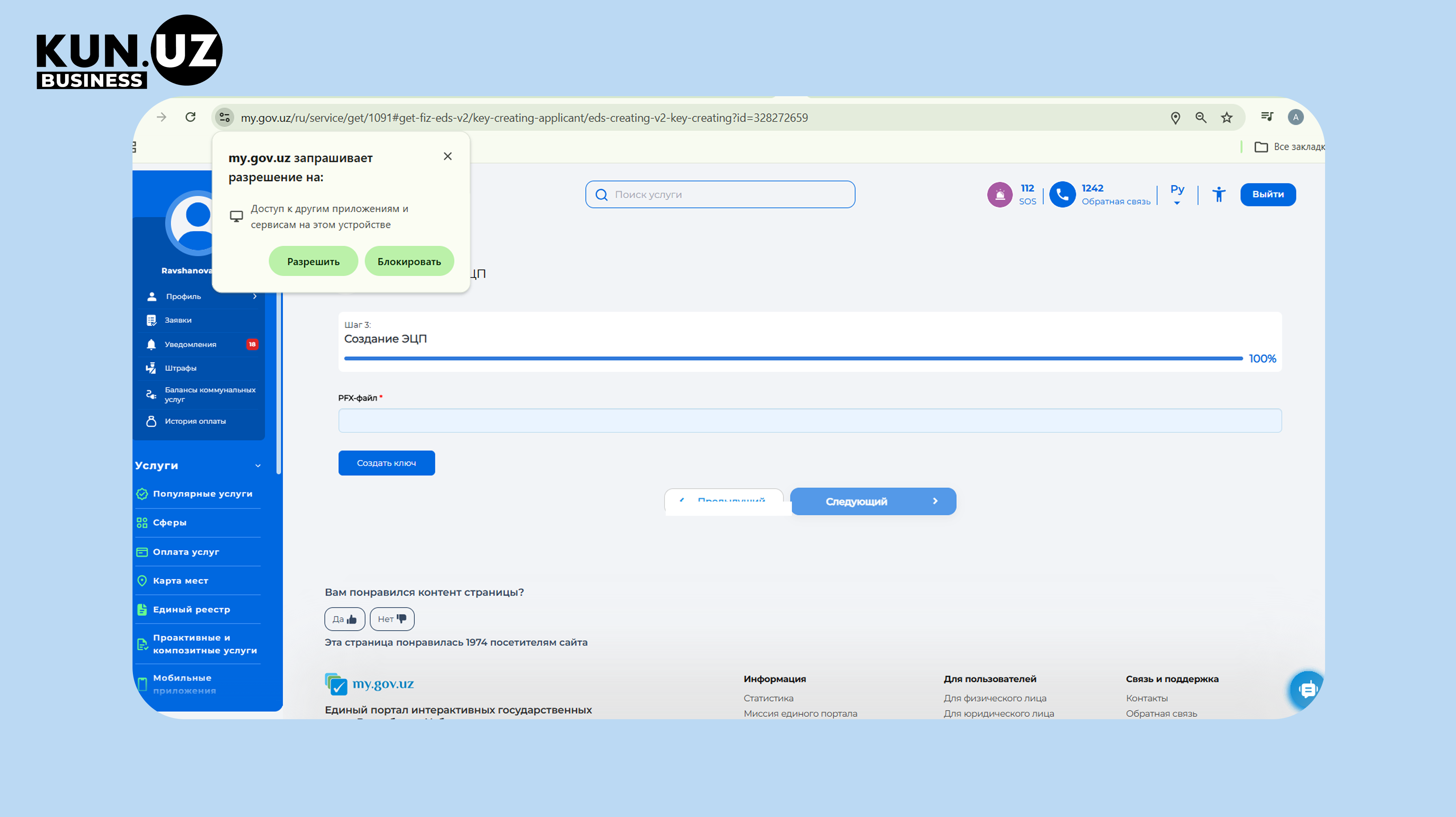Open the Для юридического лица link
The image size is (1456, 817).
999,714
